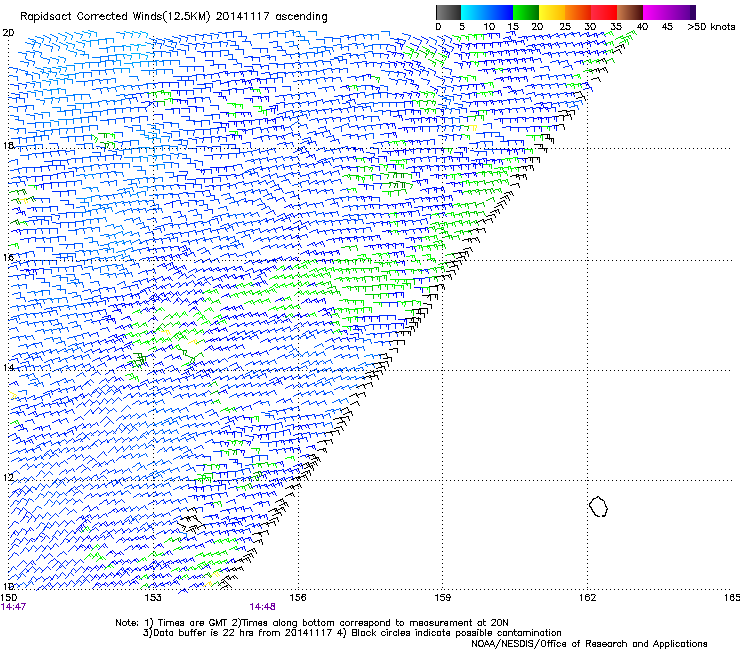The height and width of the screenshot is (650, 740).
Task: Click the purple '14:47' swath time stamp
Action: pos(13,607)
